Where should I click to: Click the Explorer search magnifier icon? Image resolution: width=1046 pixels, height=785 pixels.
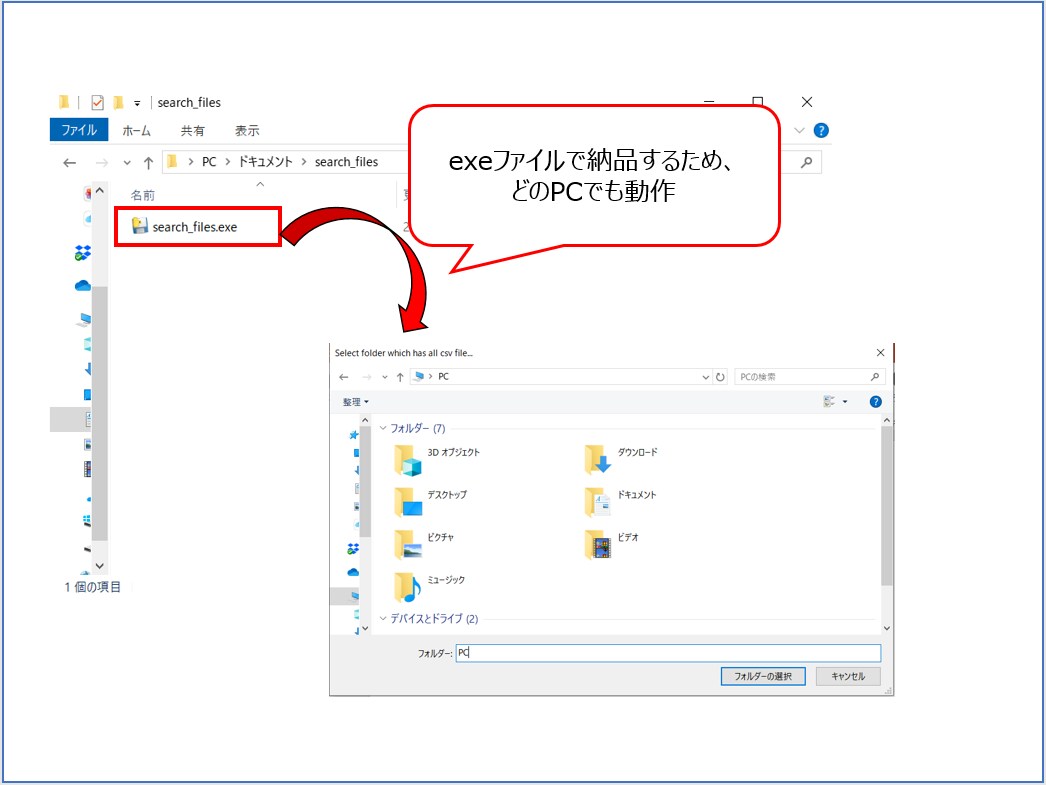tap(807, 162)
